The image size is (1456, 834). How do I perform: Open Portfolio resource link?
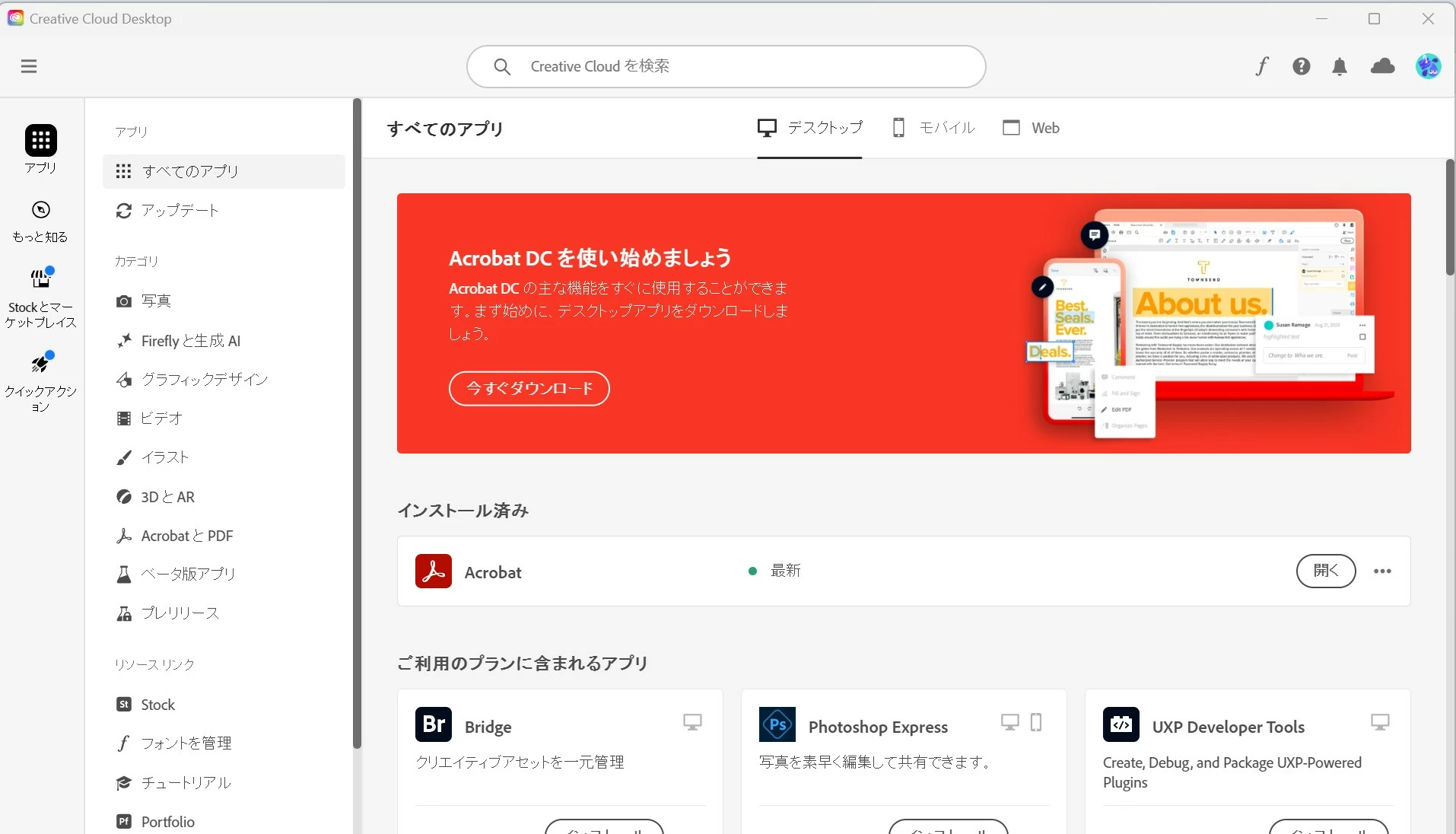tap(224, 822)
